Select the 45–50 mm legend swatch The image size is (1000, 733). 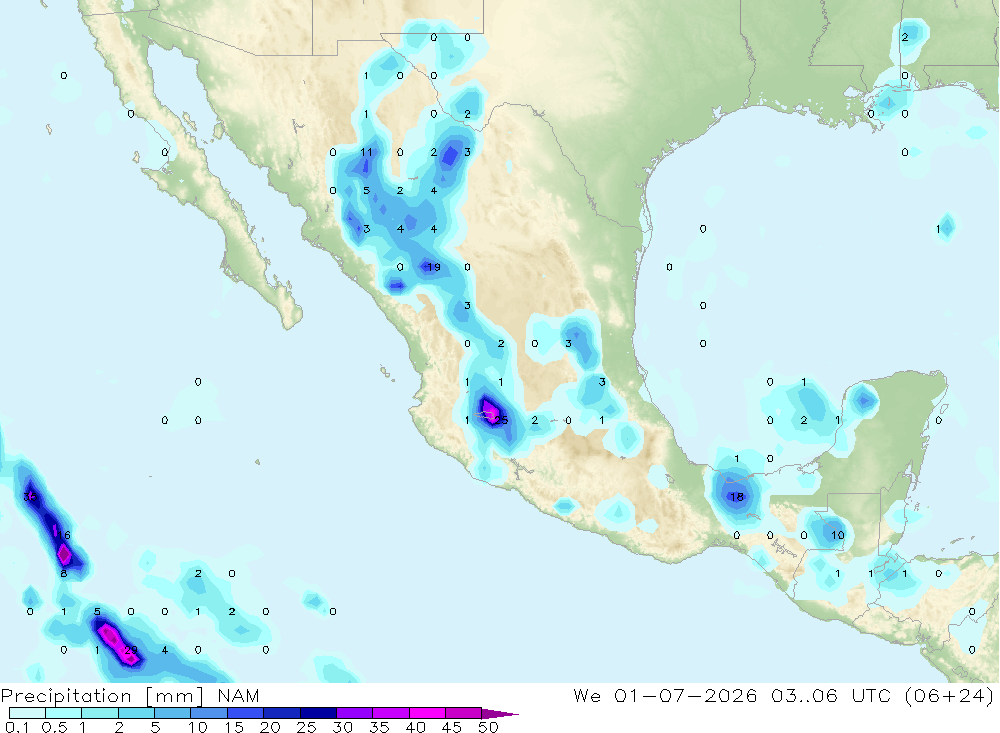click(x=463, y=713)
